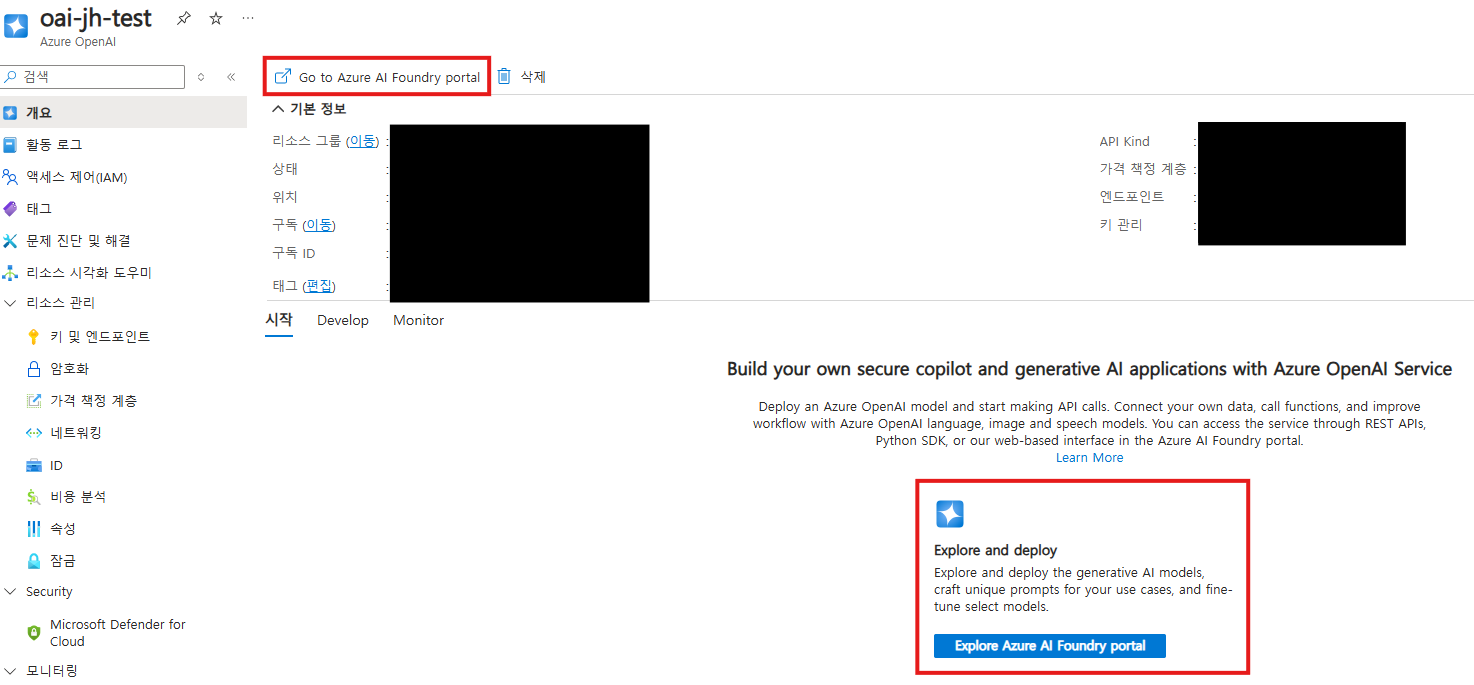
Task: Click the 삭제 delete button
Action: point(522,77)
